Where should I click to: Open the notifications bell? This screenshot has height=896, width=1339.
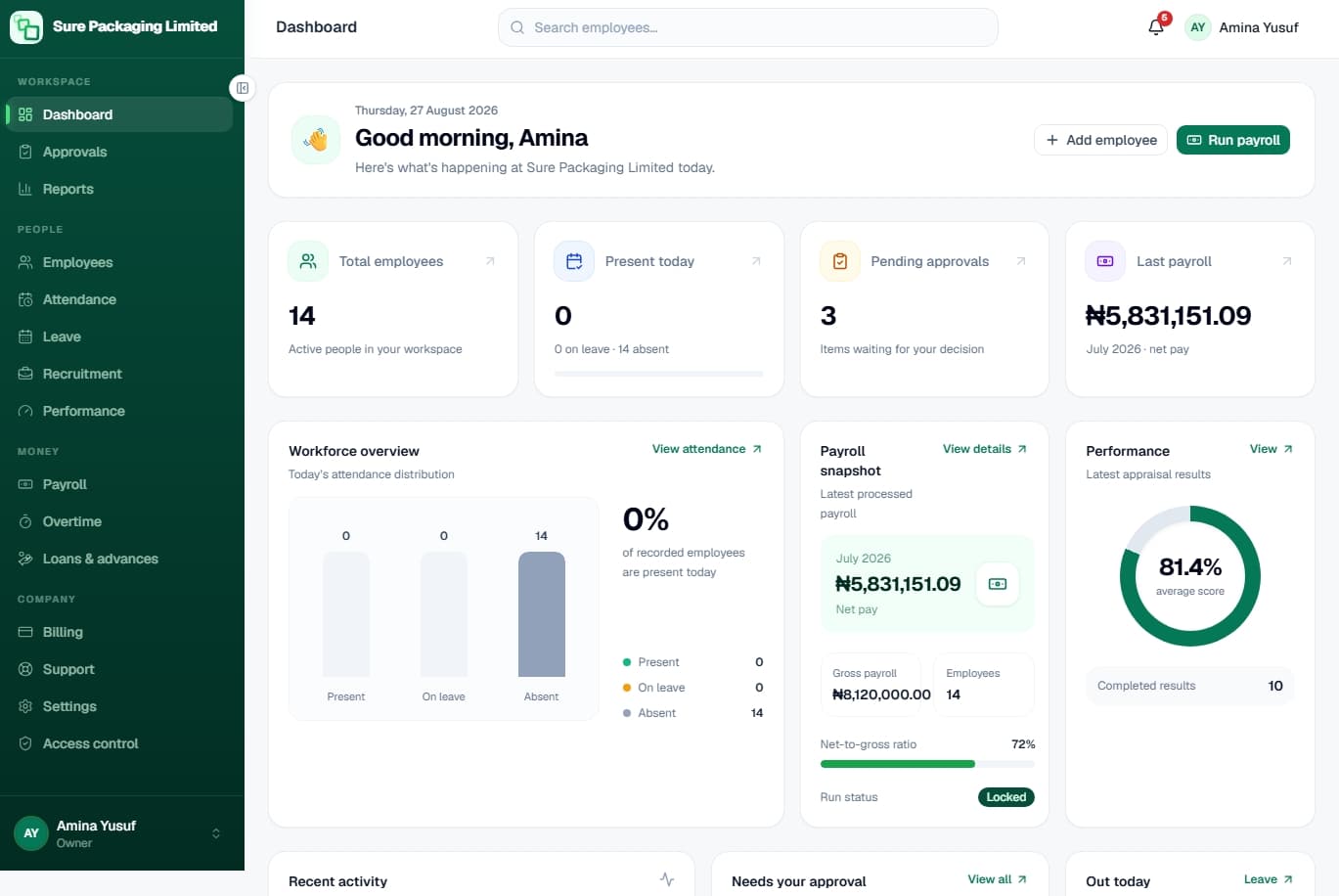tap(1156, 27)
